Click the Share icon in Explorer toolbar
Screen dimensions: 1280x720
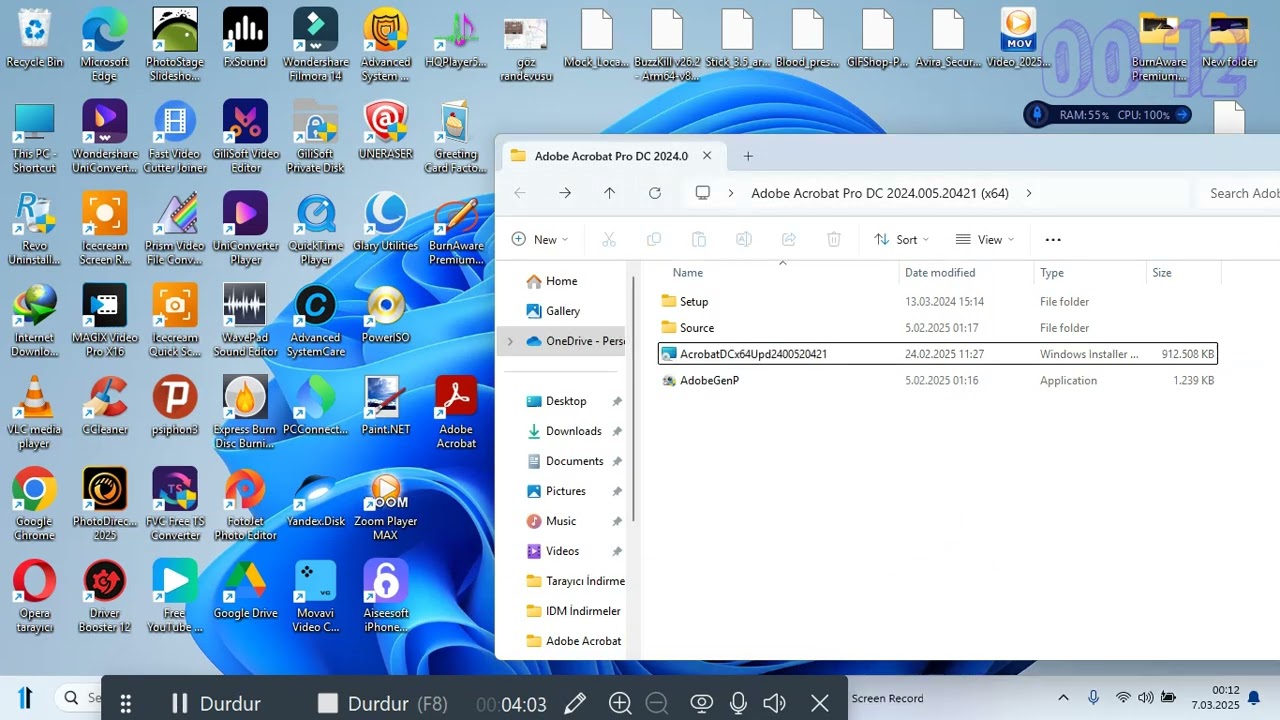click(x=789, y=239)
